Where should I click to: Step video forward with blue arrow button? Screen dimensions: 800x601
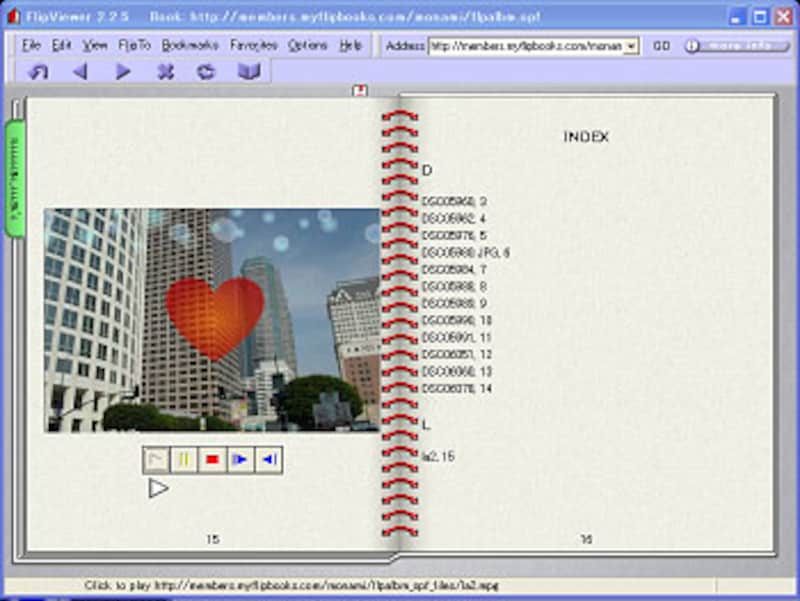(240, 460)
